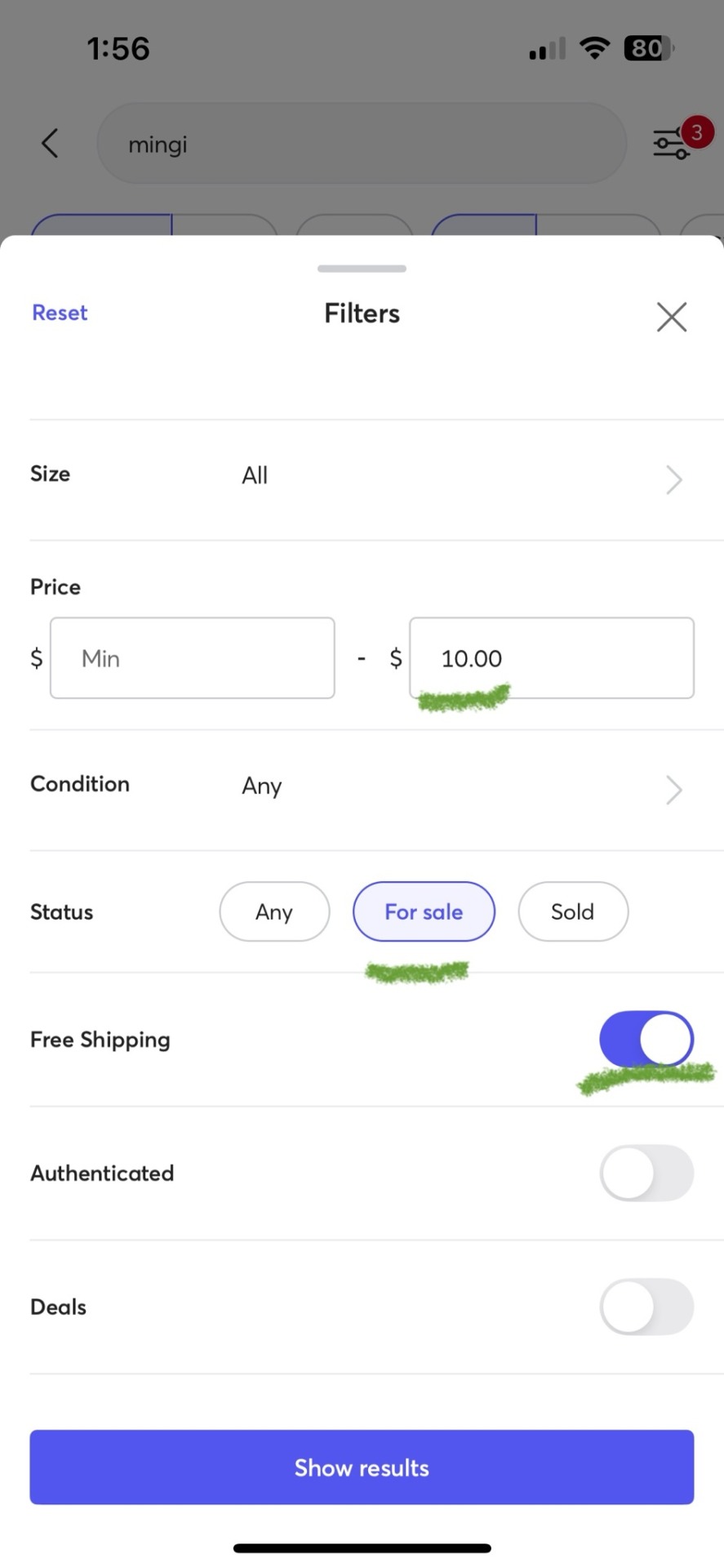724x1568 pixels.
Task: Tap the back arrow icon
Action: 50,143
